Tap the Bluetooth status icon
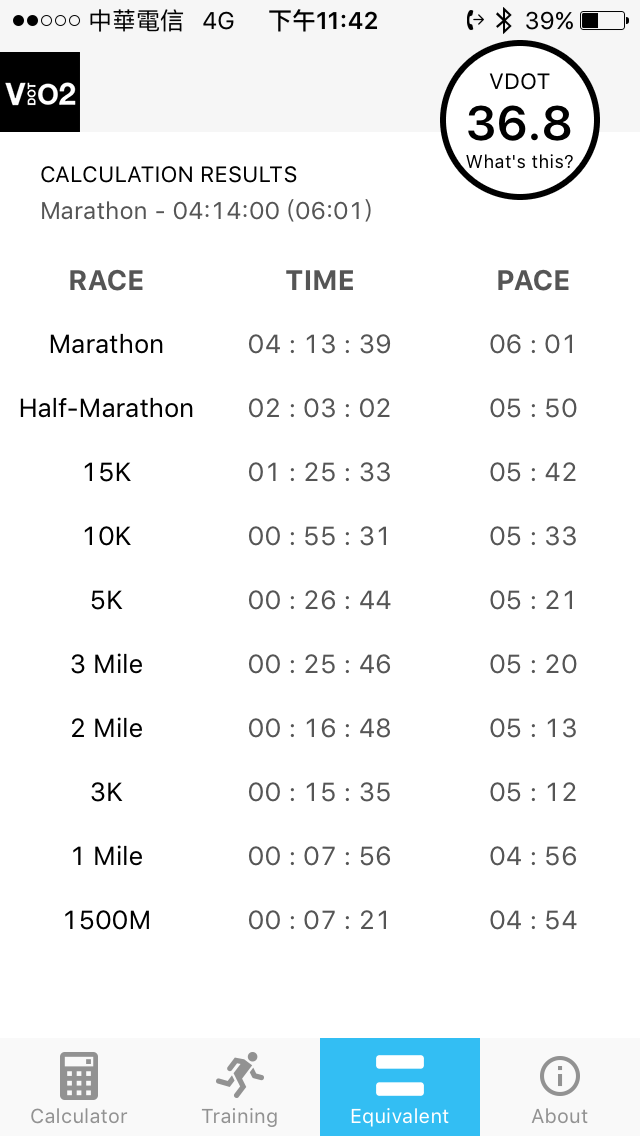Image resolution: width=640 pixels, height=1136 pixels. click(504, 21)
